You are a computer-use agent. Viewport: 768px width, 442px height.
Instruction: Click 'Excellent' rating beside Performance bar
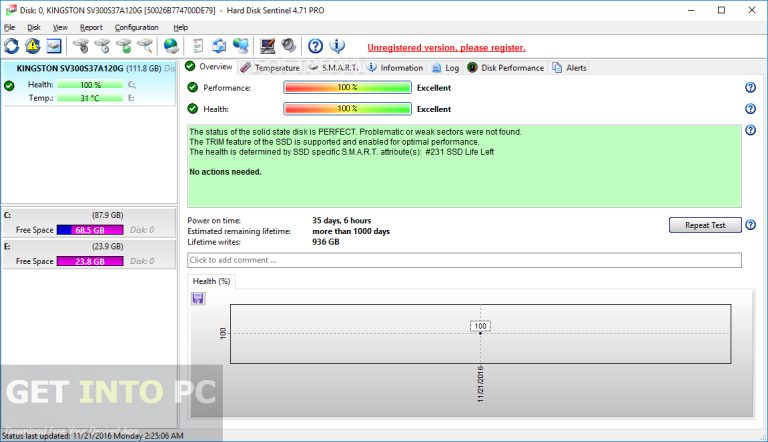point(434,88)
